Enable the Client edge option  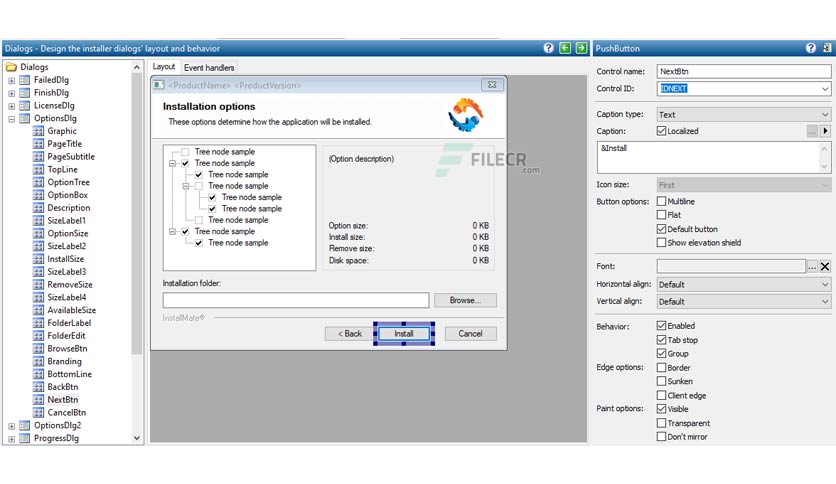pos(661,396)
